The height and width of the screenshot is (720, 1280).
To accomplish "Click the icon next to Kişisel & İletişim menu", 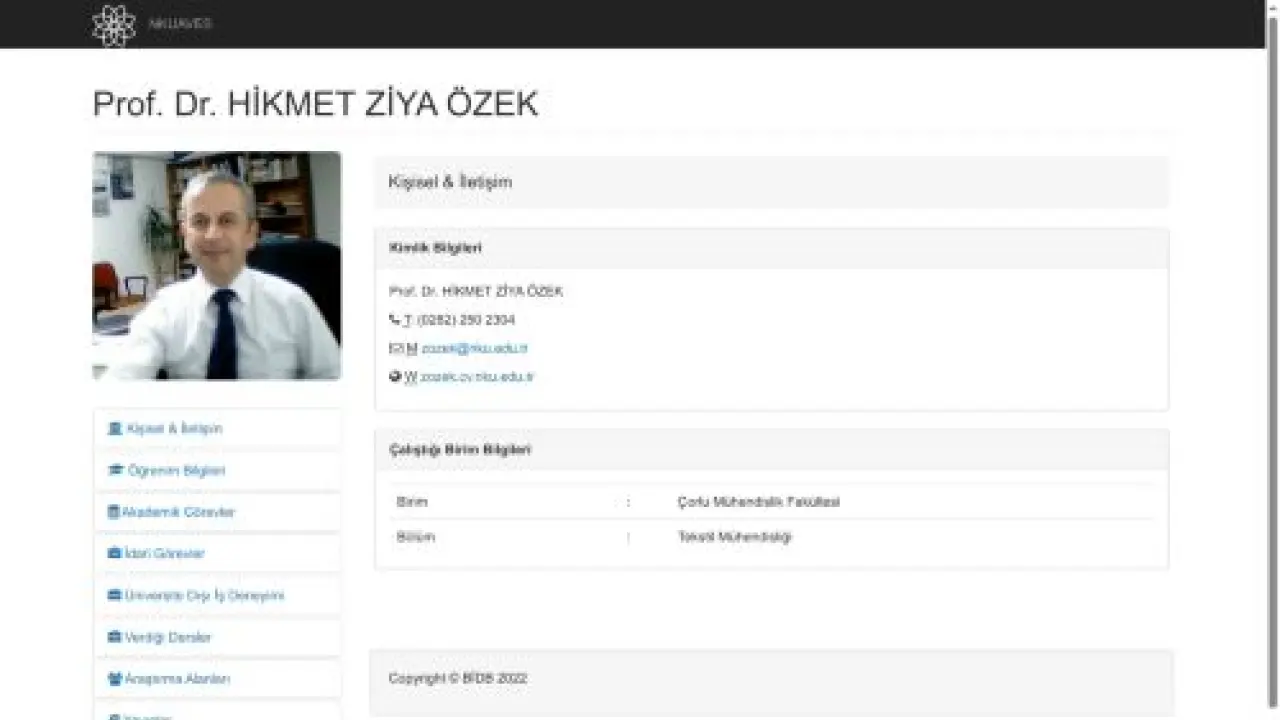I will tap(115, 429).
